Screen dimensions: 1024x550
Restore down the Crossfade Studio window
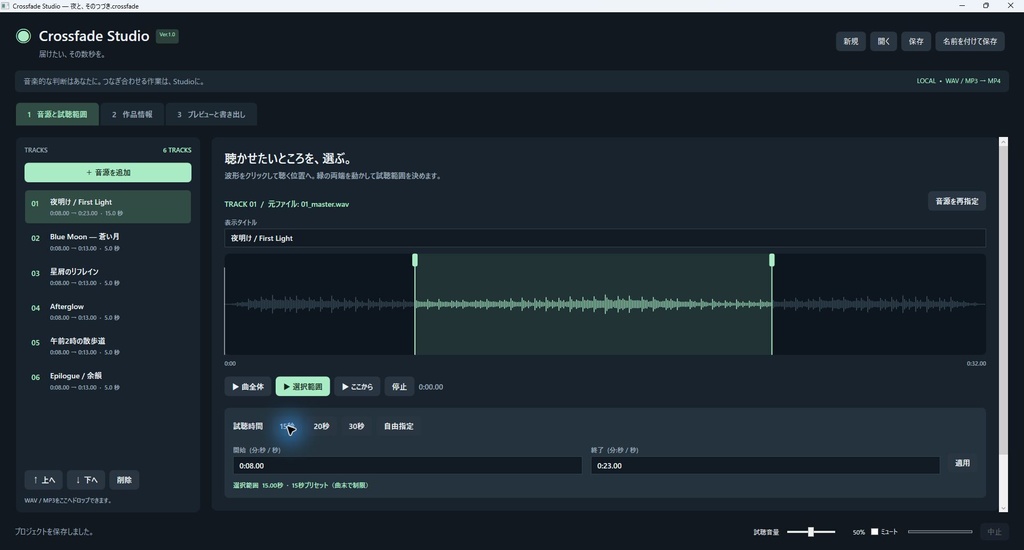pyautogui.click(x=986, y=5)
